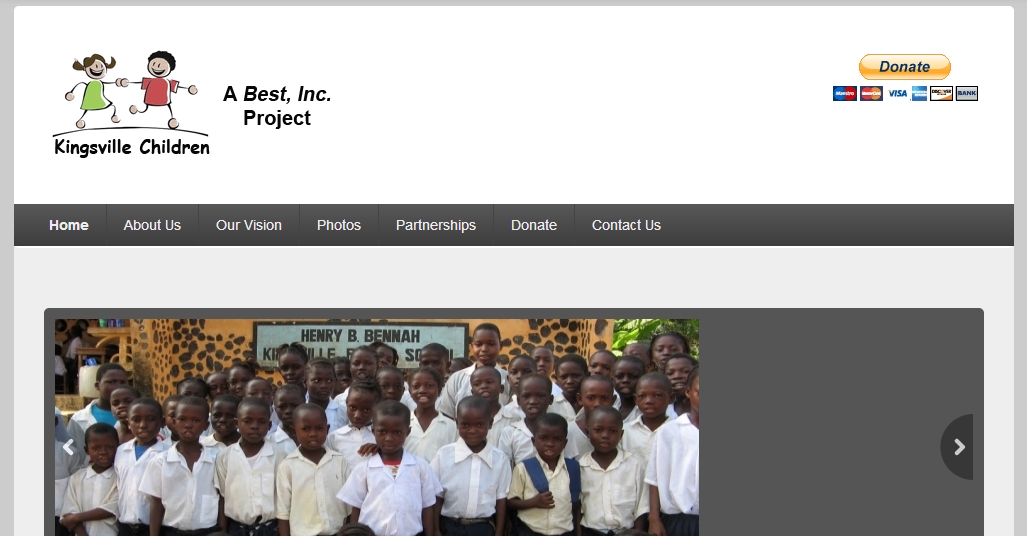
Task: Go to the Our Vision page
Action: click(x=249, y=225)
